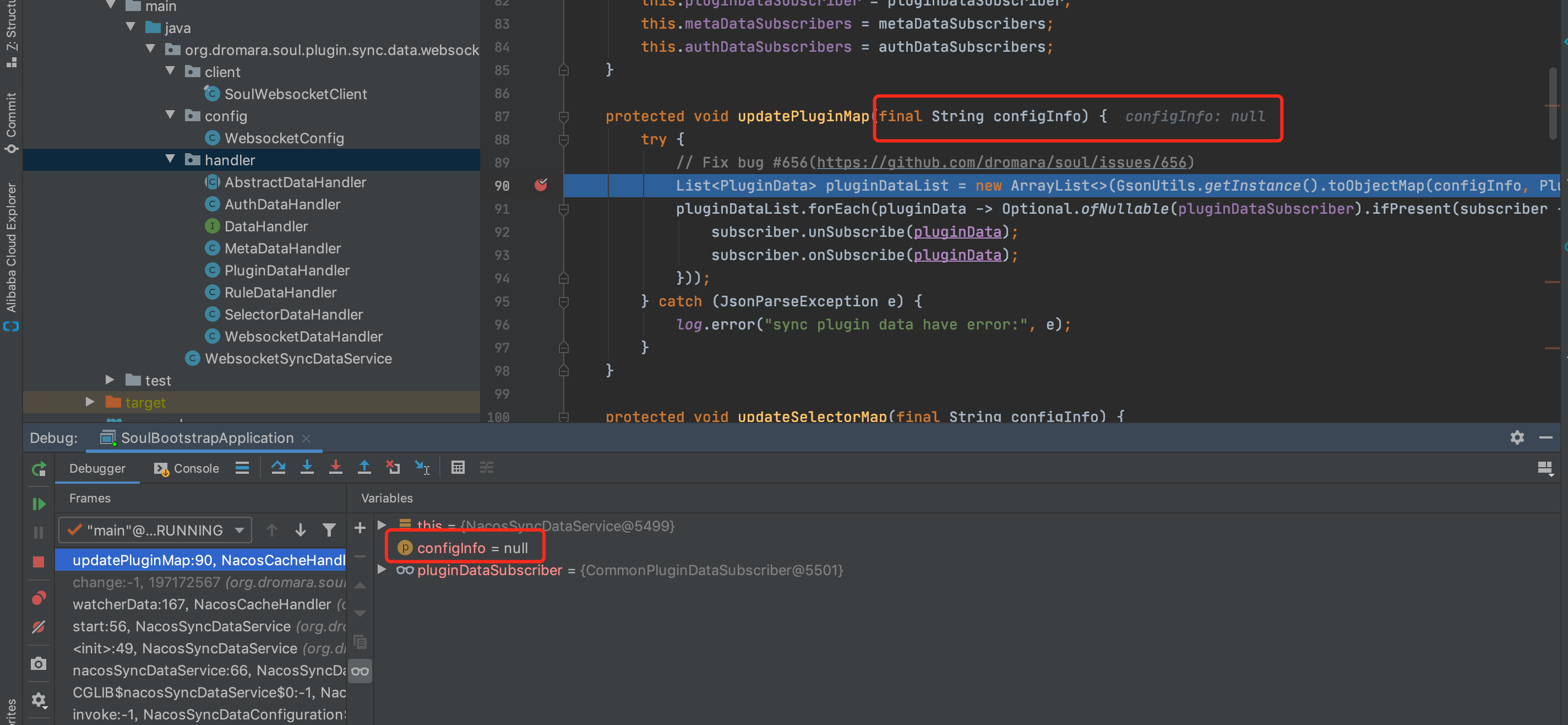Collapse the config folder
Screen dimensions: 1568x725
point(171,115)
